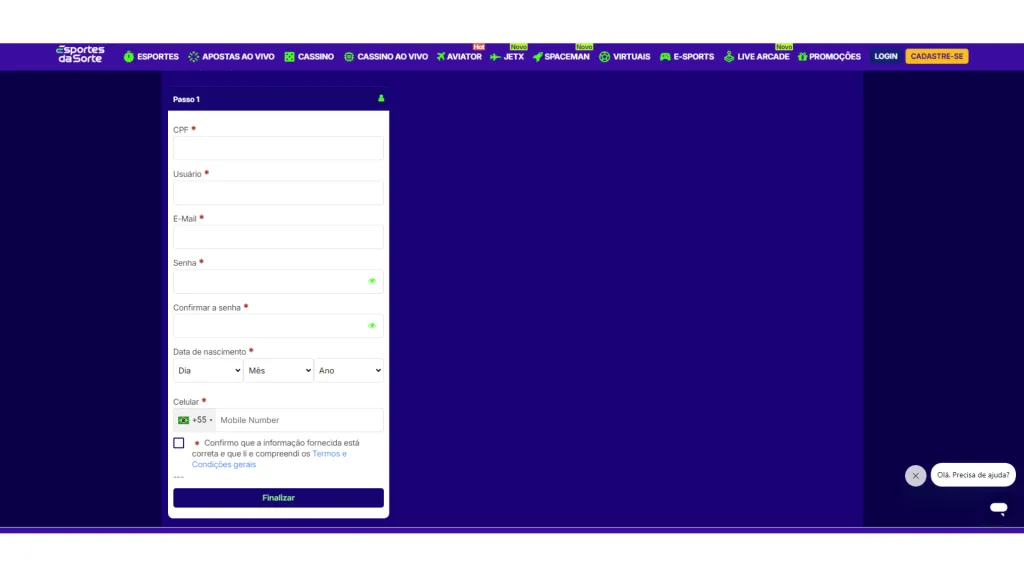Click the Promoções gift icon
The height and width of the screenshot is (576, 1024).
click(802, 57)
